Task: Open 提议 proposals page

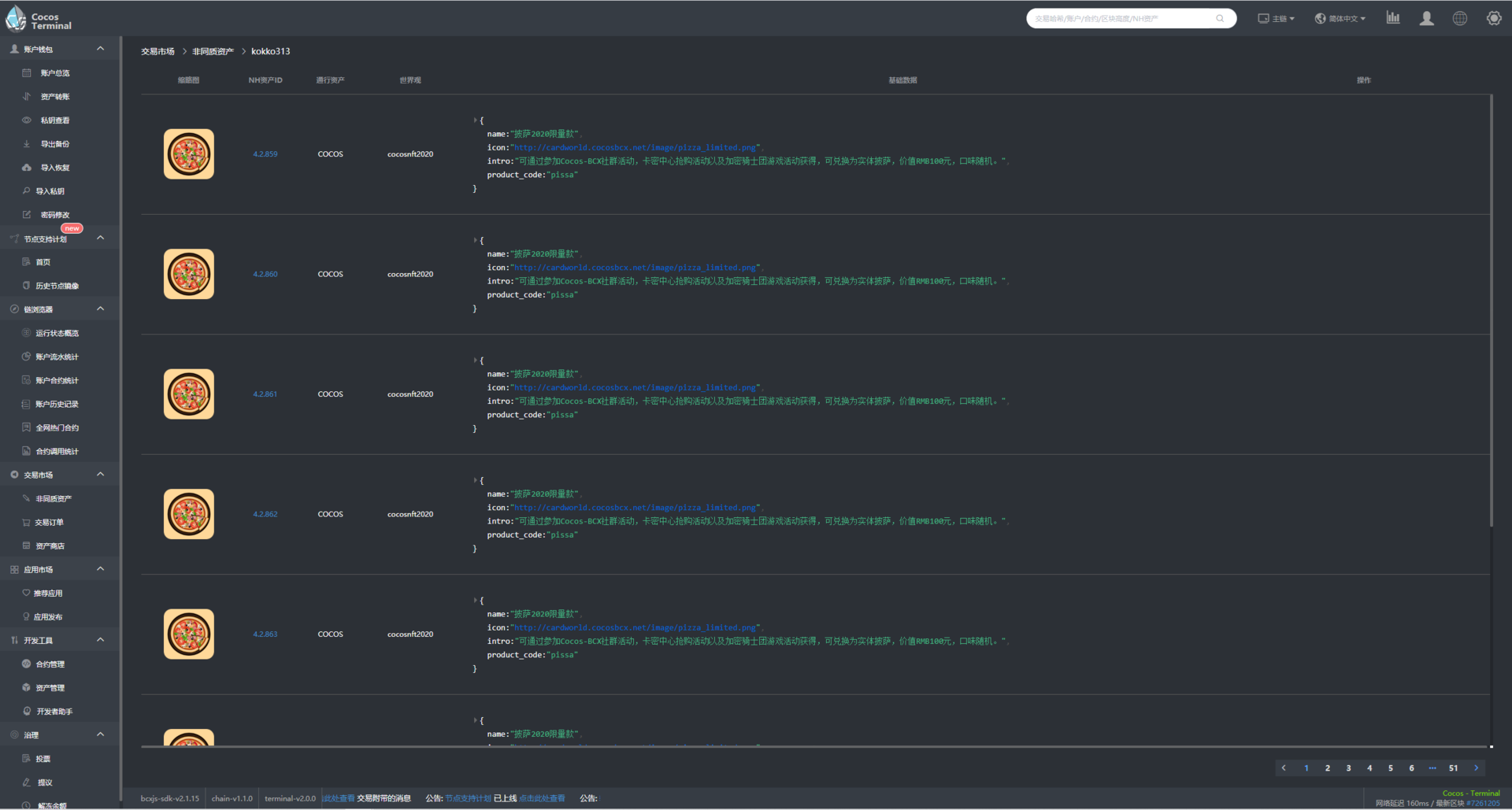Action: click(x=45, y=782)
